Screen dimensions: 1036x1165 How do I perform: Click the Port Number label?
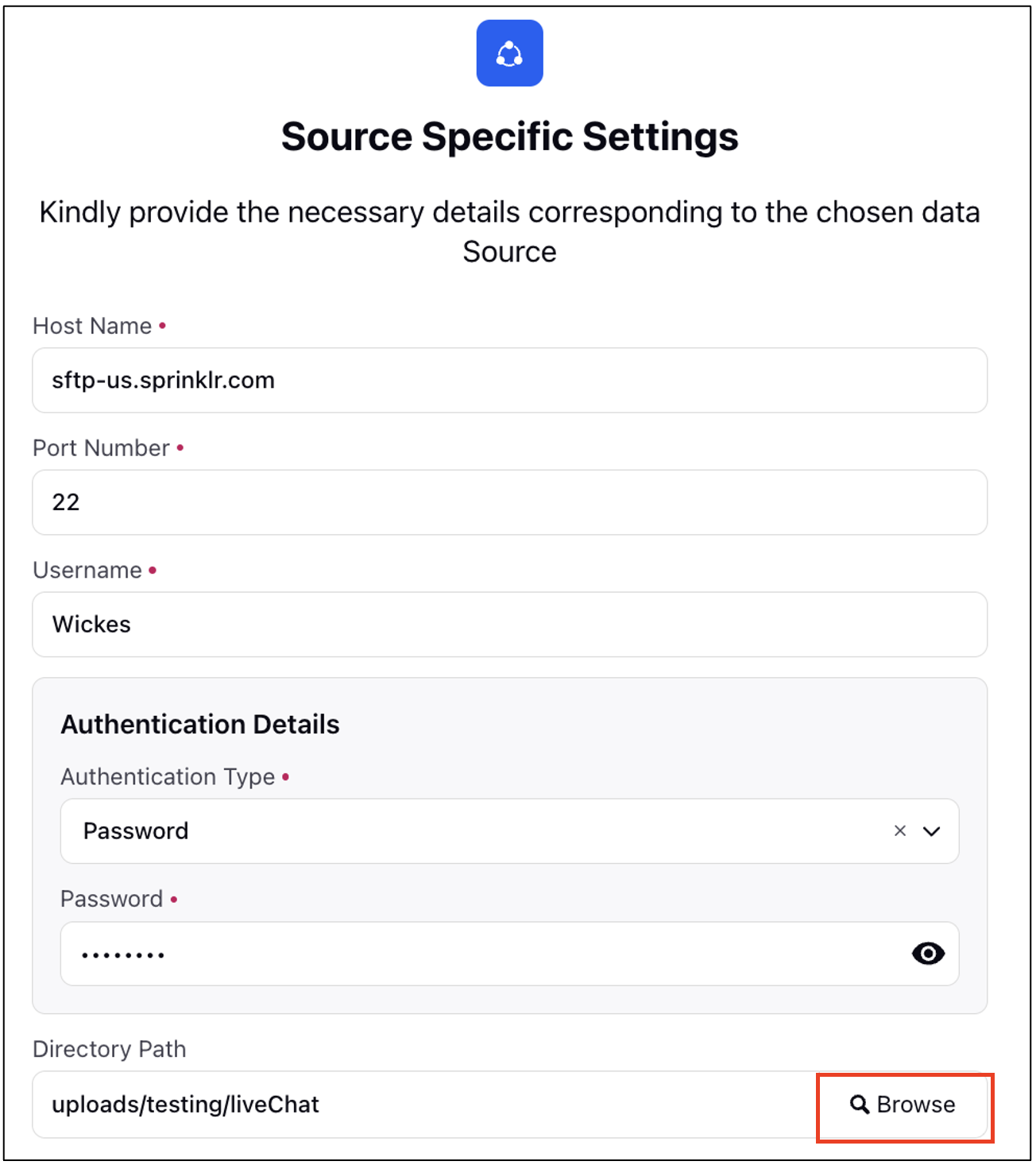tap(101, 448)
